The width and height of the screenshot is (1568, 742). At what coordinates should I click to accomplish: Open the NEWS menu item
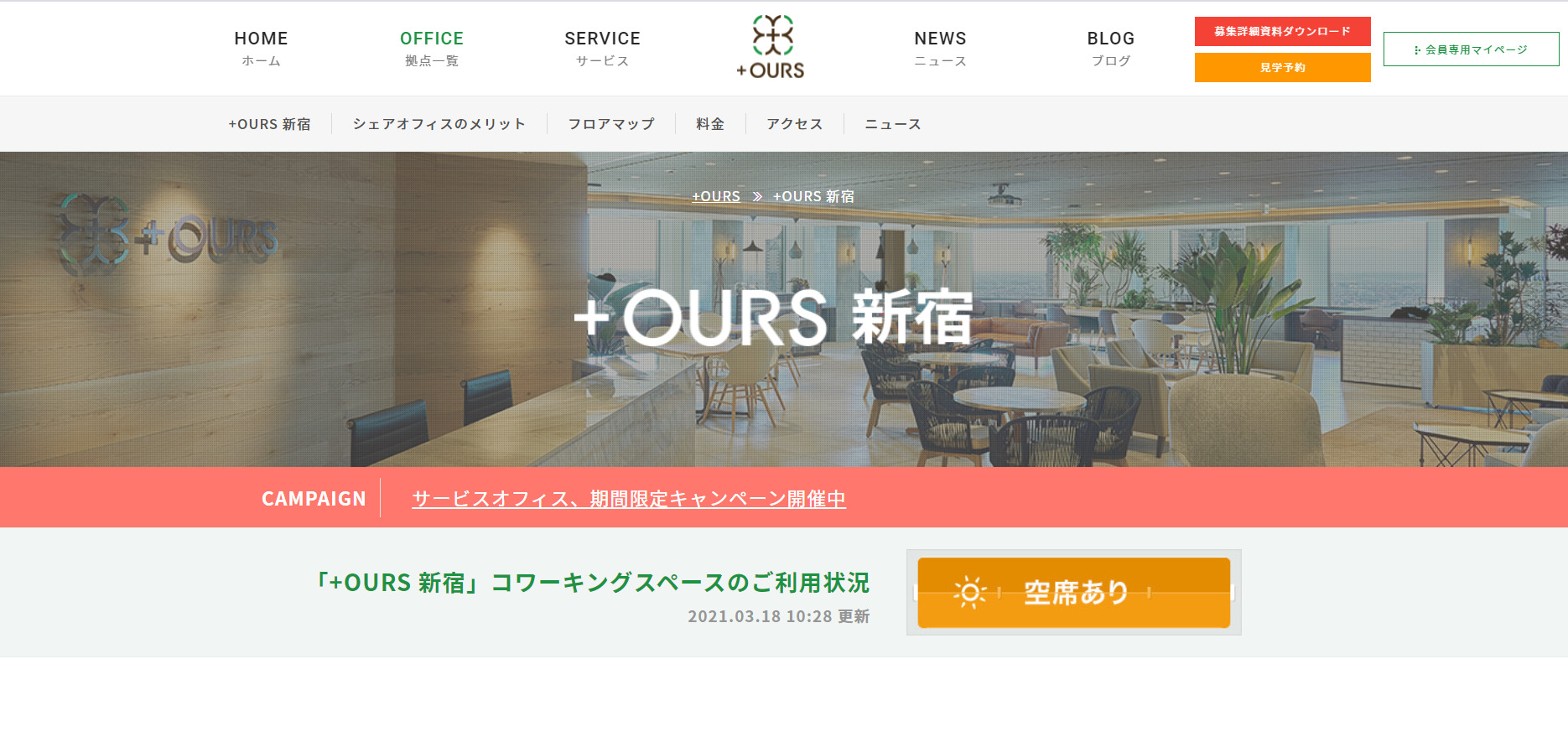tap(940, 49)
